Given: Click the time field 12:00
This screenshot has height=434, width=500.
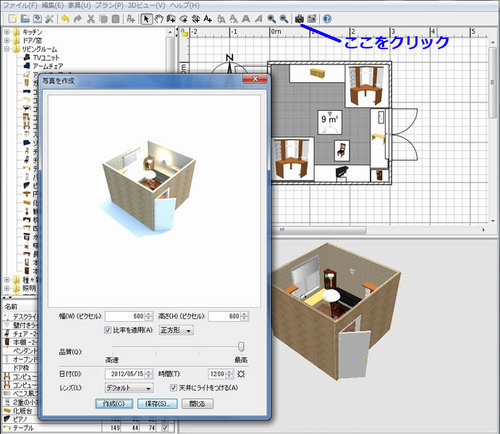Looking at the screenshot, I should click(x=217, y=374).
